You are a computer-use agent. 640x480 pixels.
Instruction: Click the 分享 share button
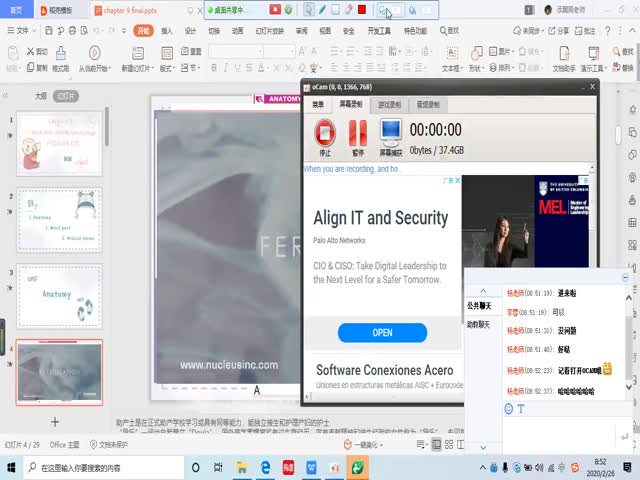(x=558, y=31)
